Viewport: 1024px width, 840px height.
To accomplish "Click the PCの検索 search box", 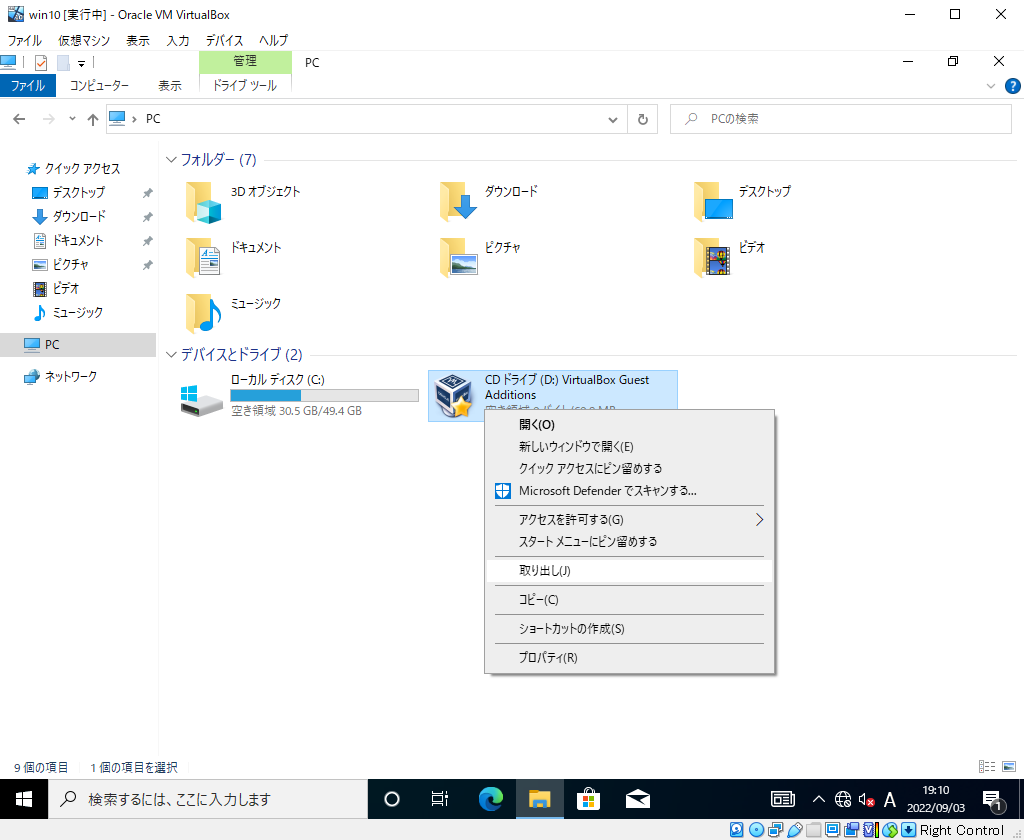I will click(x=840, y=119).
